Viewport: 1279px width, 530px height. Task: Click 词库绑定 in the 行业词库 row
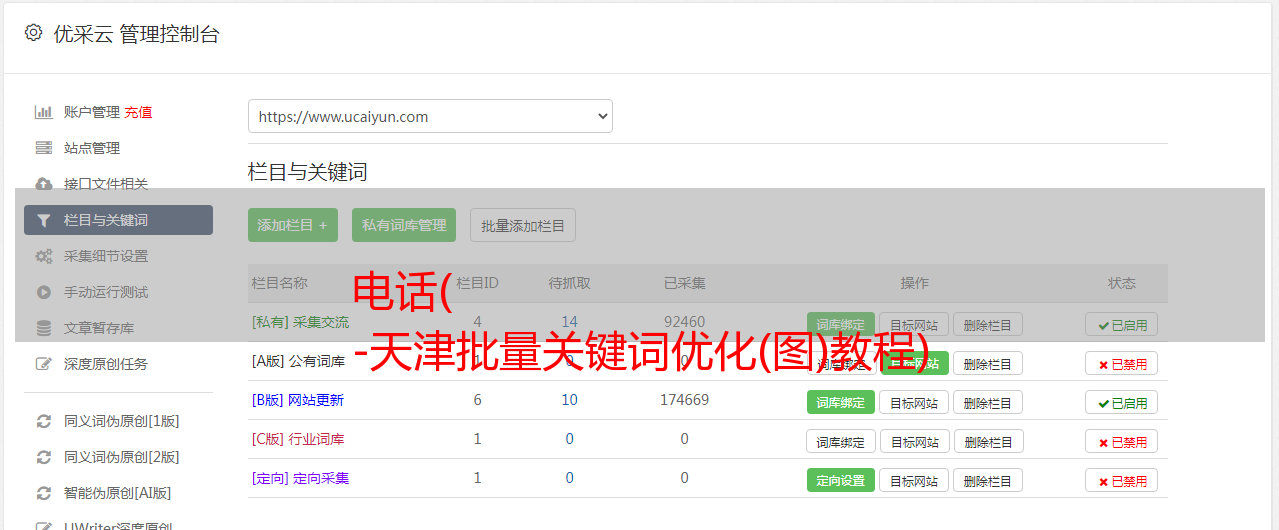coord(841,441)
